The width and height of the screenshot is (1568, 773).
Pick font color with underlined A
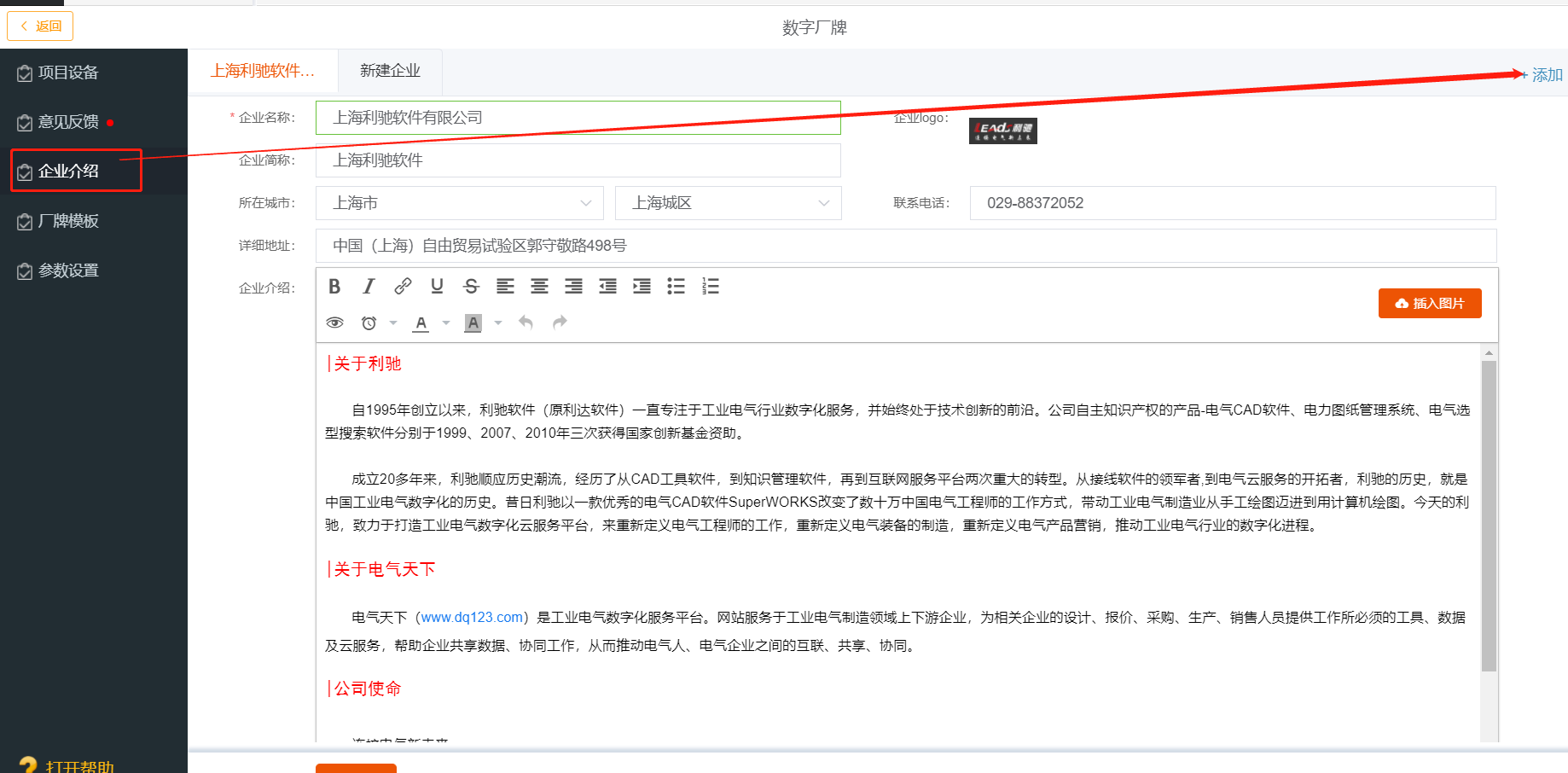[x=421, y=323]
